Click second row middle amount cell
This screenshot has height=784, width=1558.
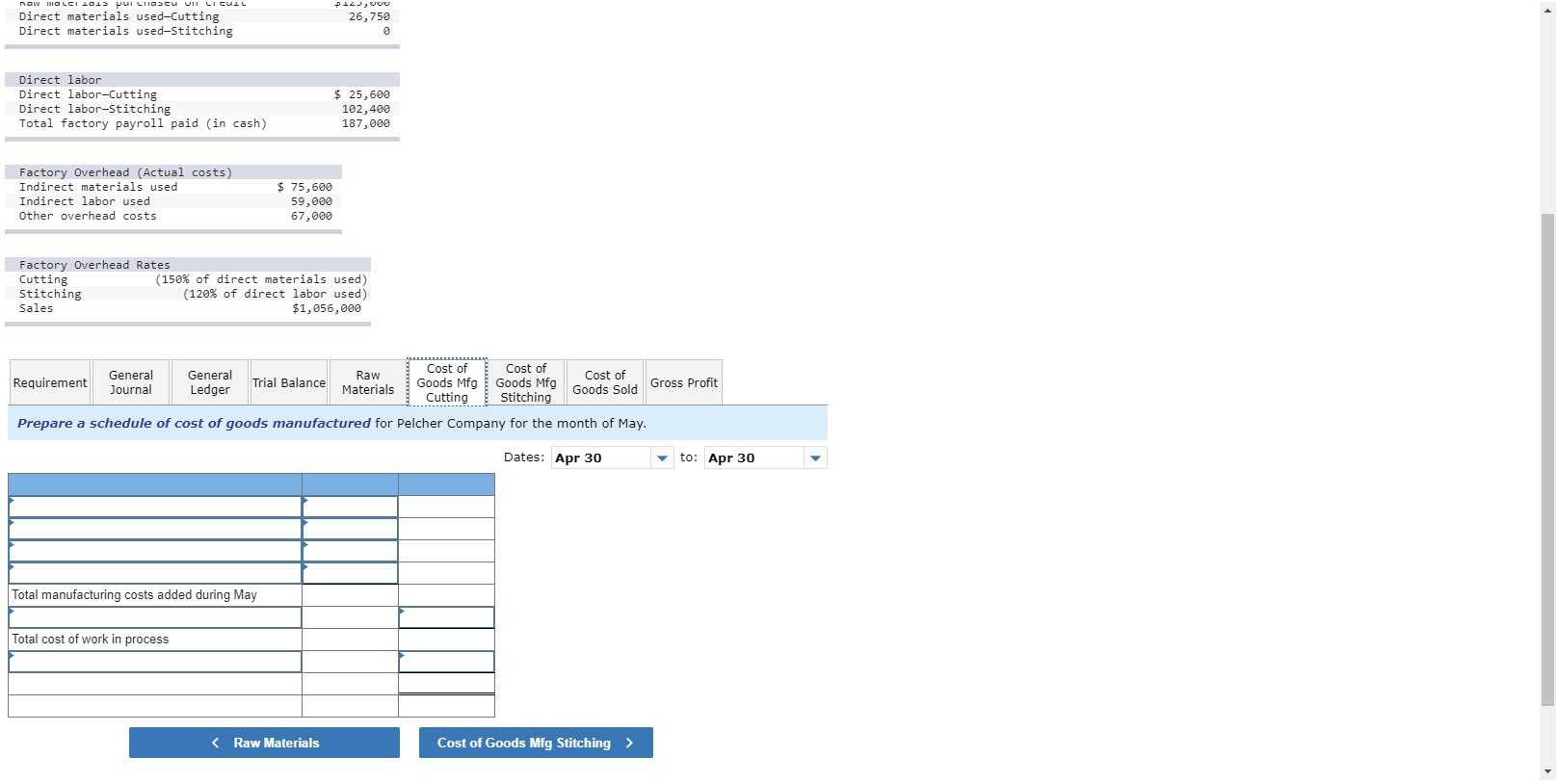click(350, 529)
